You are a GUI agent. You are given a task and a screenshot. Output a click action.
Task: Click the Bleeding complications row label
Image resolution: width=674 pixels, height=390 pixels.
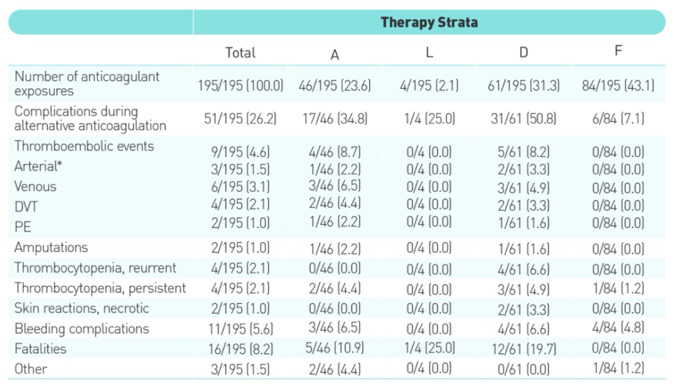coord(82,329)
